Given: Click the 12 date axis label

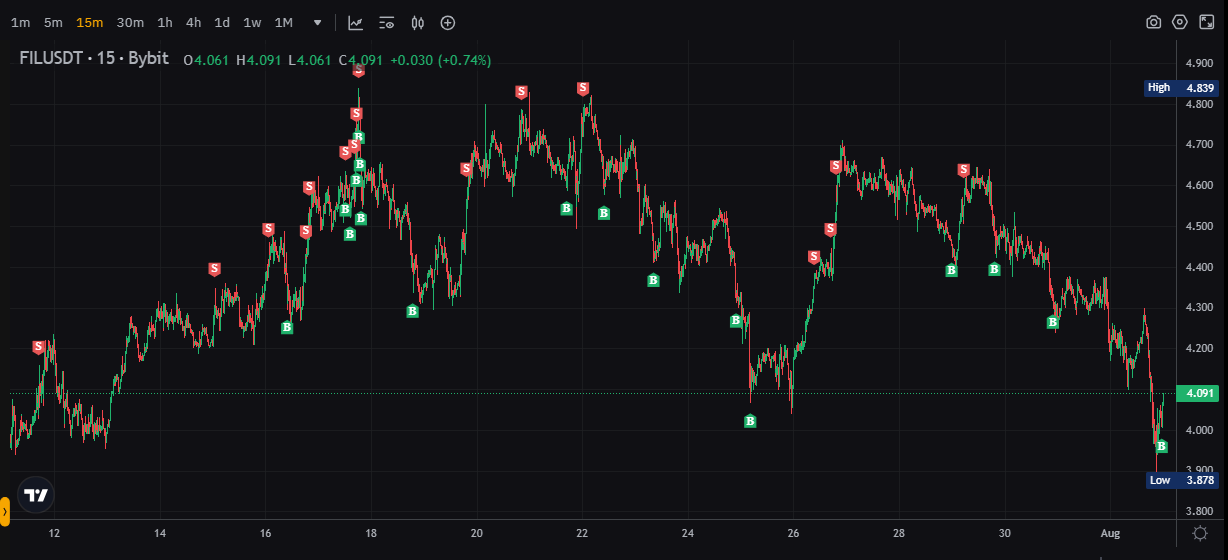Looking at the screenshot, I should tap(54, 533).
